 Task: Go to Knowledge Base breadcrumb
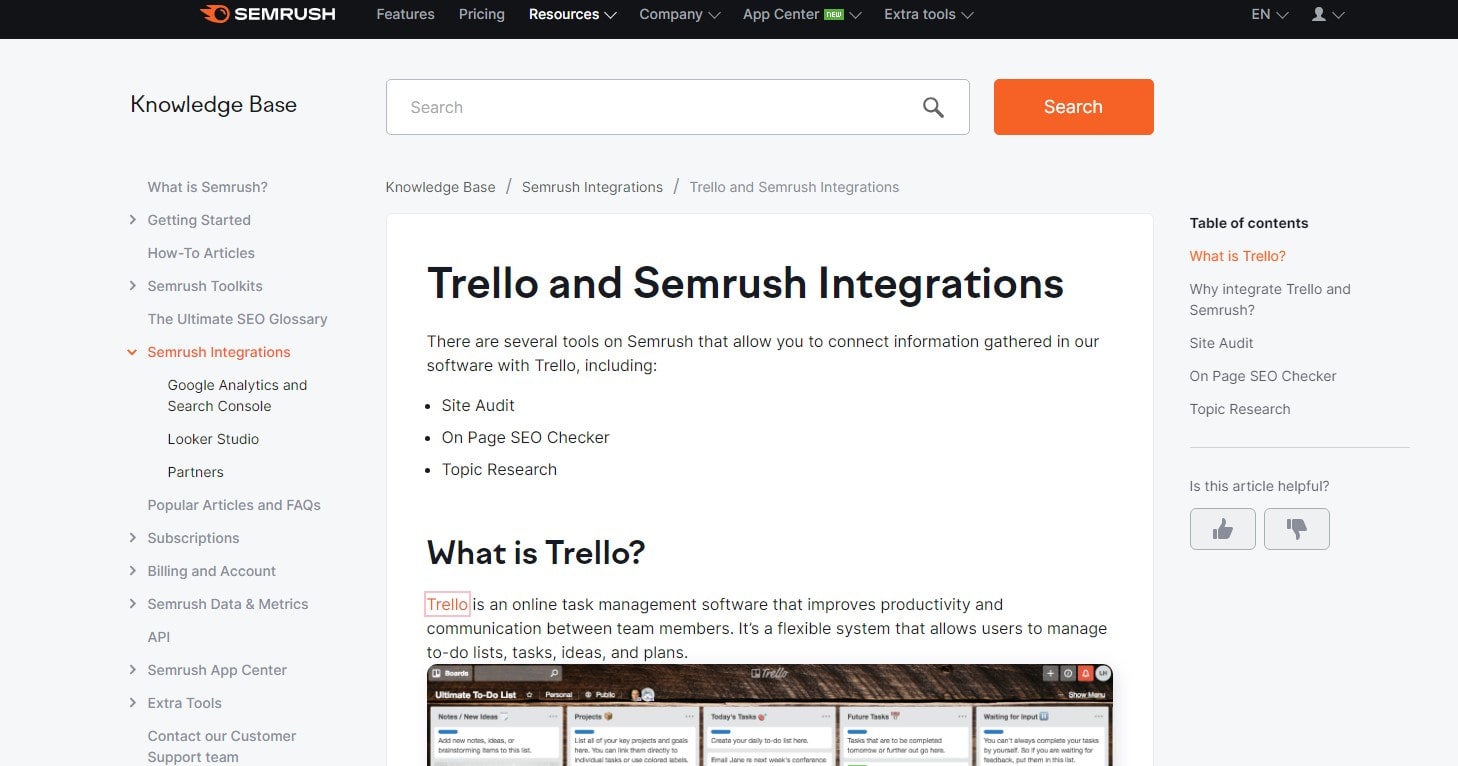(x=440, y=187)
